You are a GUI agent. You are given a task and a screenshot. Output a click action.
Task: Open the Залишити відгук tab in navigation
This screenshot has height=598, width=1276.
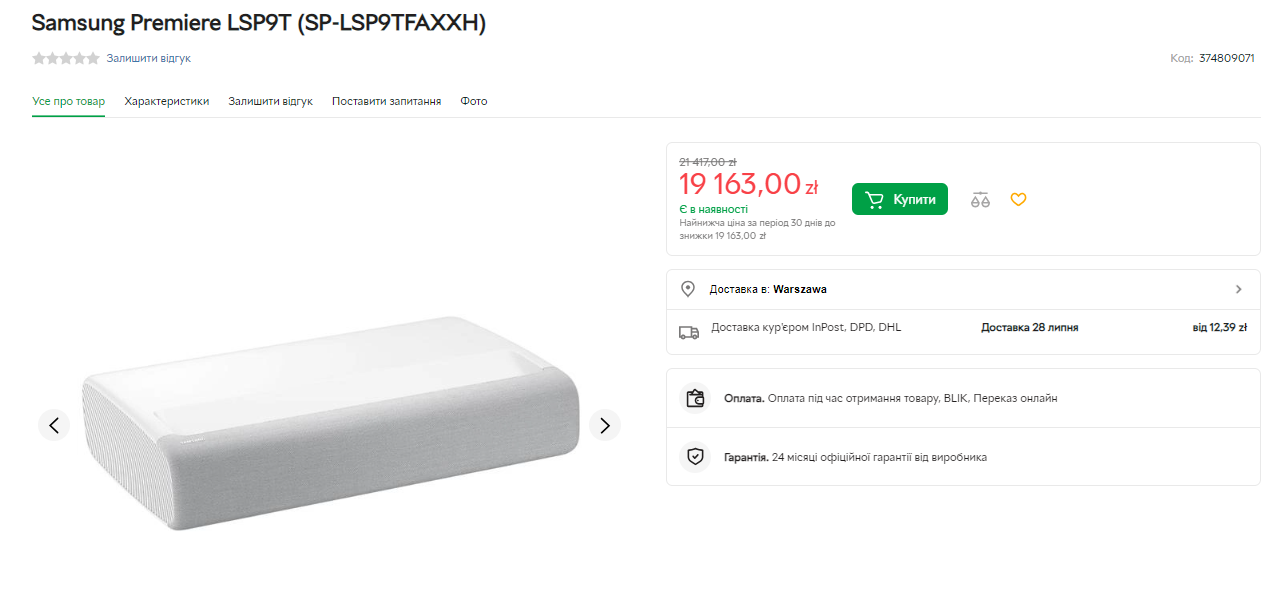(x=270, y=101)
